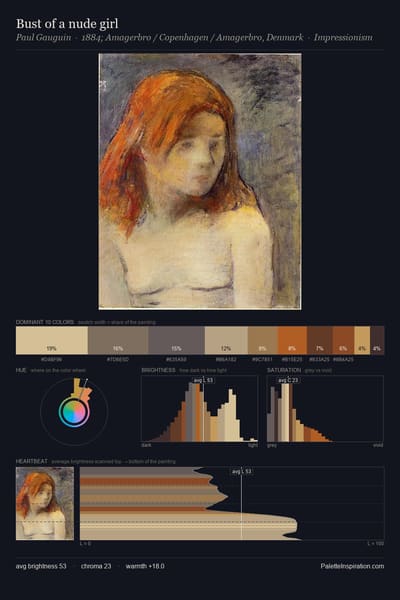This screenshot has width=400, height=600.
Task: Open the PaletteInspiration.com link
Action: pyautogui.click(x=352, y=566)
